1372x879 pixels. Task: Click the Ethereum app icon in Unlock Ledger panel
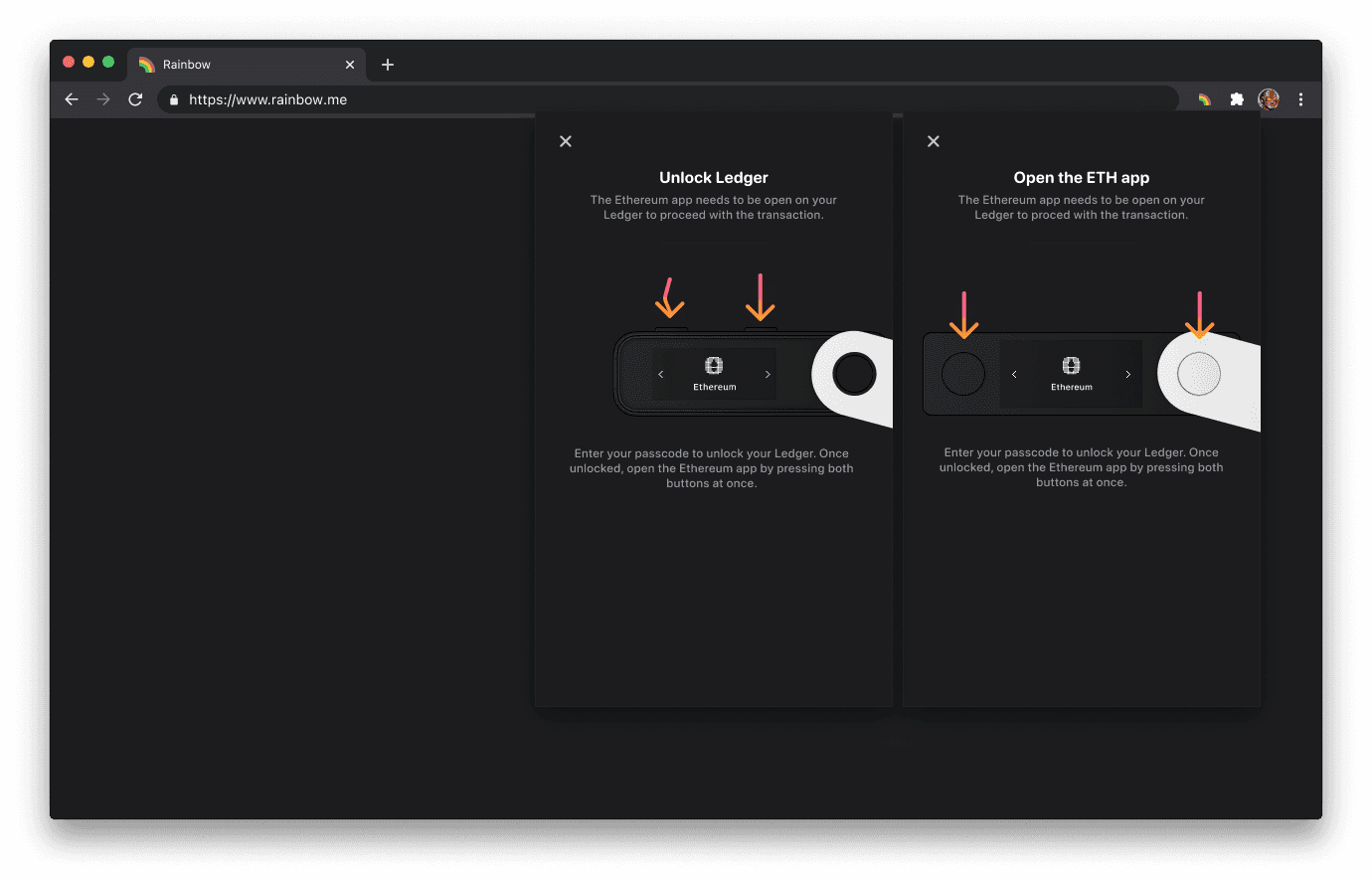click(714, 365)
